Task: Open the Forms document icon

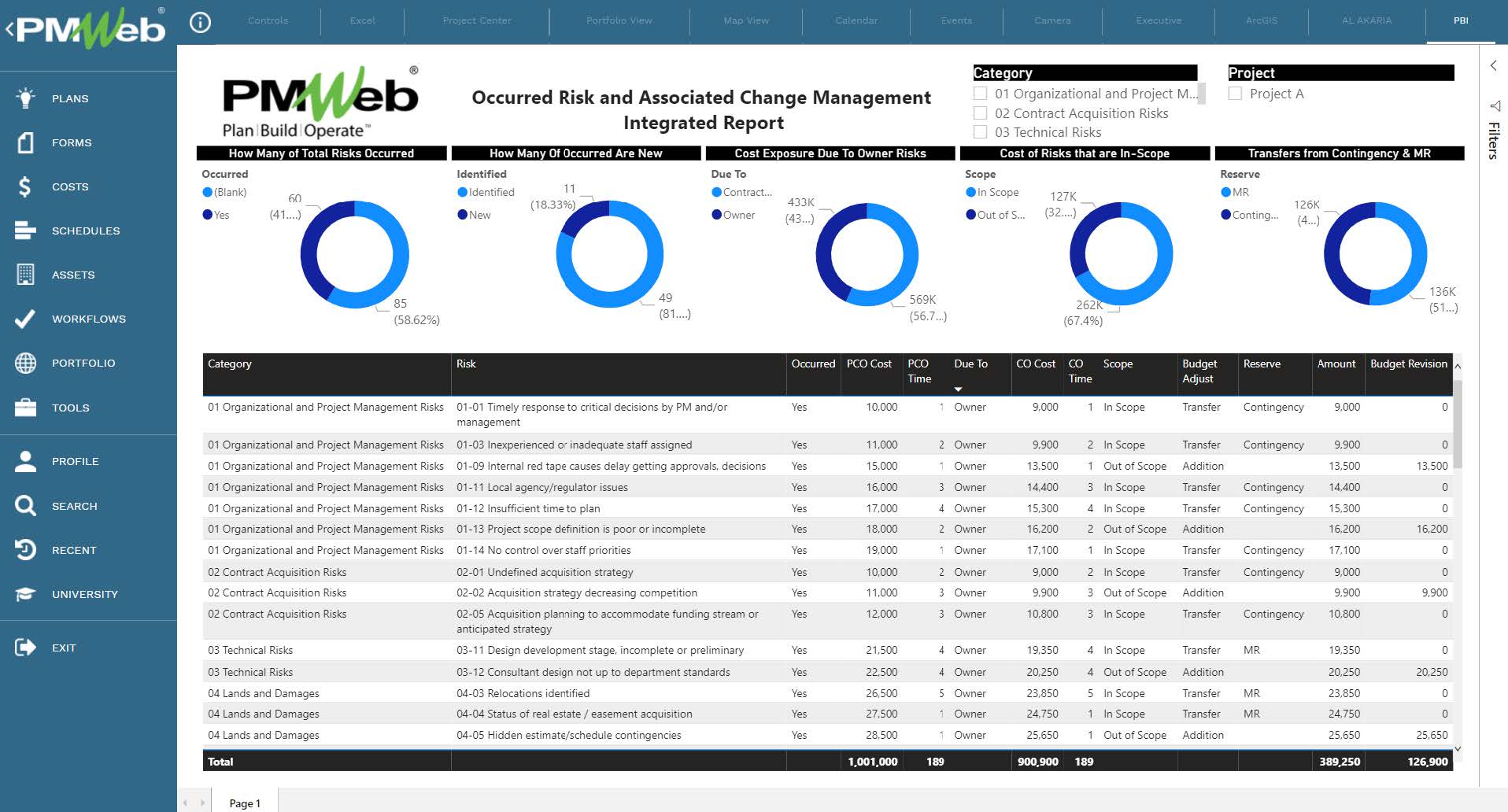Action: [25, 142]
